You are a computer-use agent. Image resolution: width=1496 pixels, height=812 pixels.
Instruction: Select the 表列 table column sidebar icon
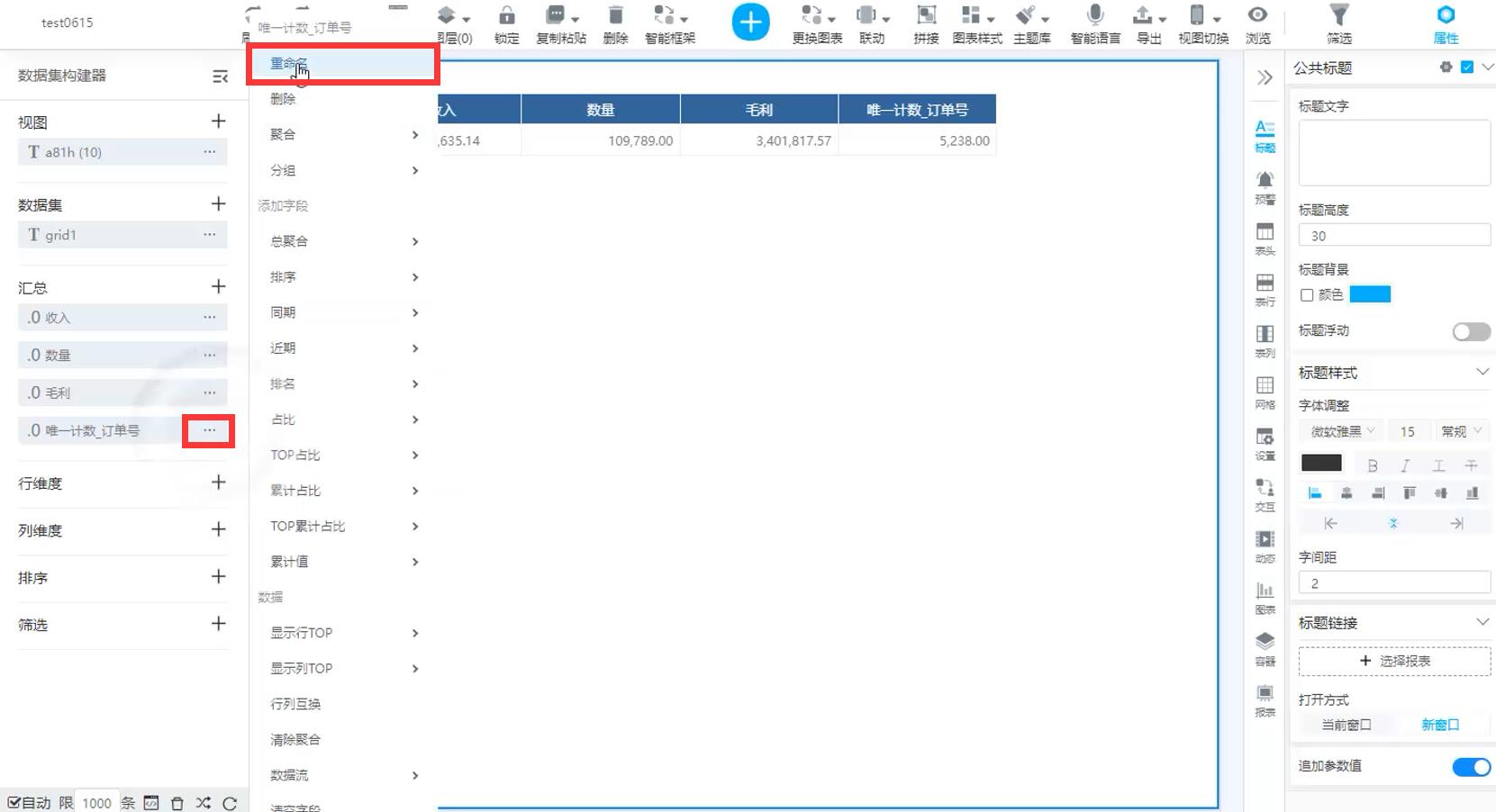(x=1265, y=341)
